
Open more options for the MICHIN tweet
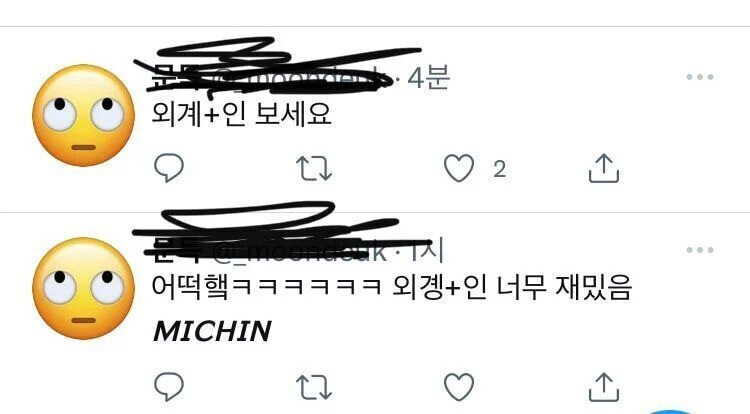(700, 250)
